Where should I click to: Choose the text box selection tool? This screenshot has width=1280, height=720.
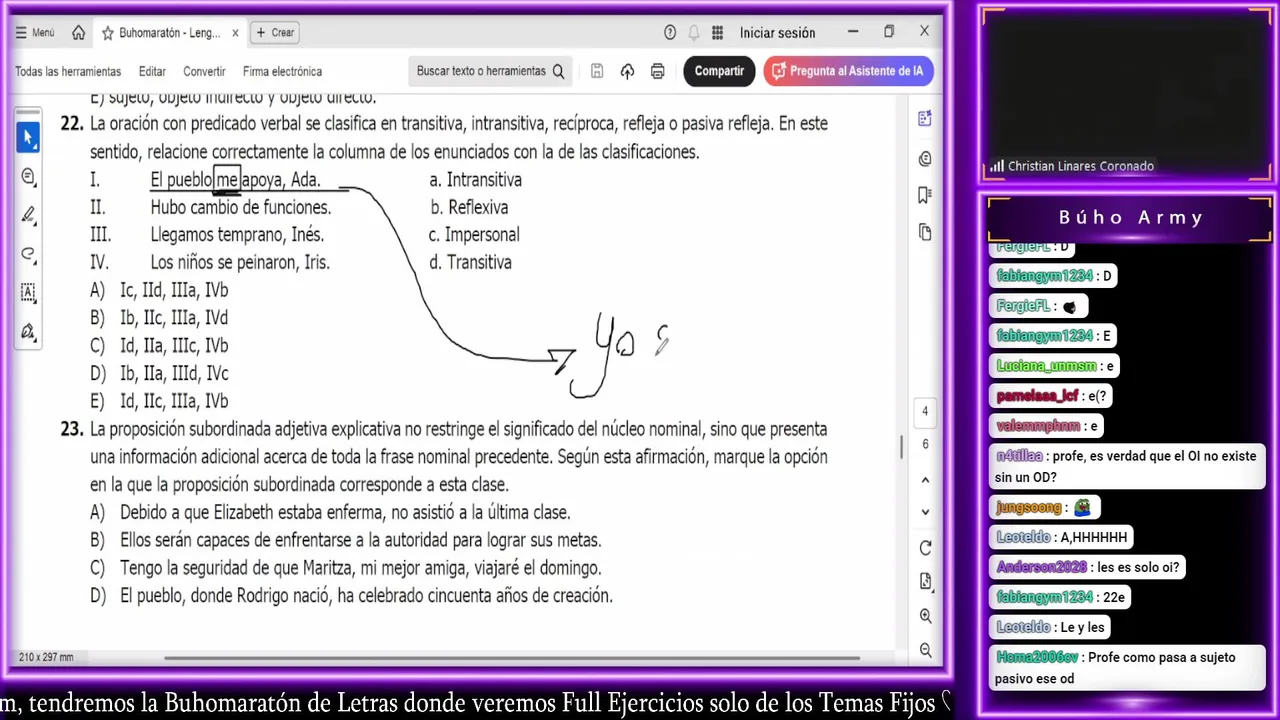click(28, 293)
